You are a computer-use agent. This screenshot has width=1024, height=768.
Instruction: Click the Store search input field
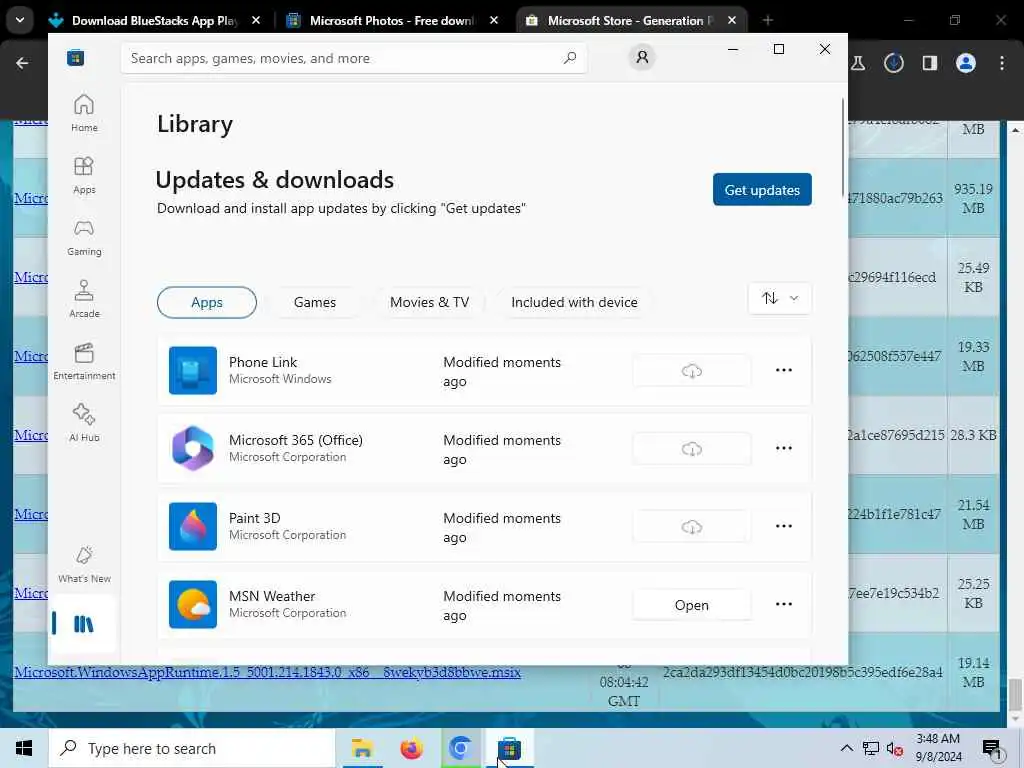click(x=354, y=58)
